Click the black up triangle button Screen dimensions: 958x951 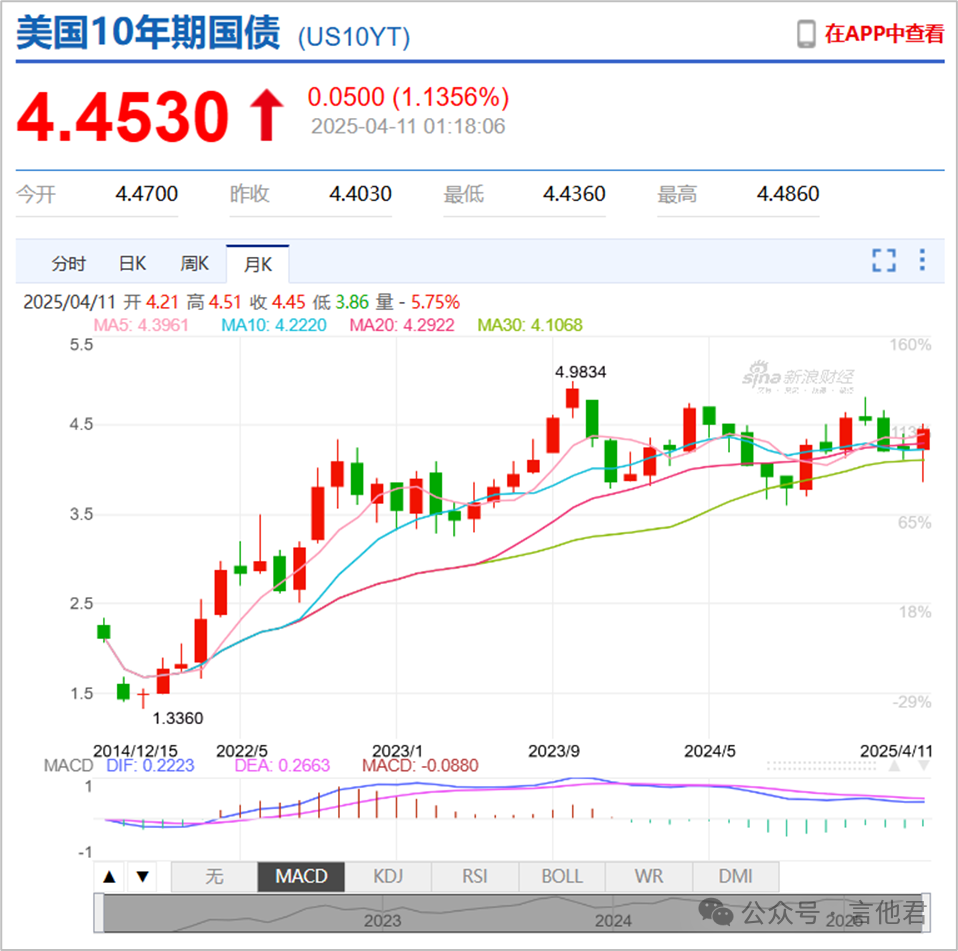pos(110,877)
